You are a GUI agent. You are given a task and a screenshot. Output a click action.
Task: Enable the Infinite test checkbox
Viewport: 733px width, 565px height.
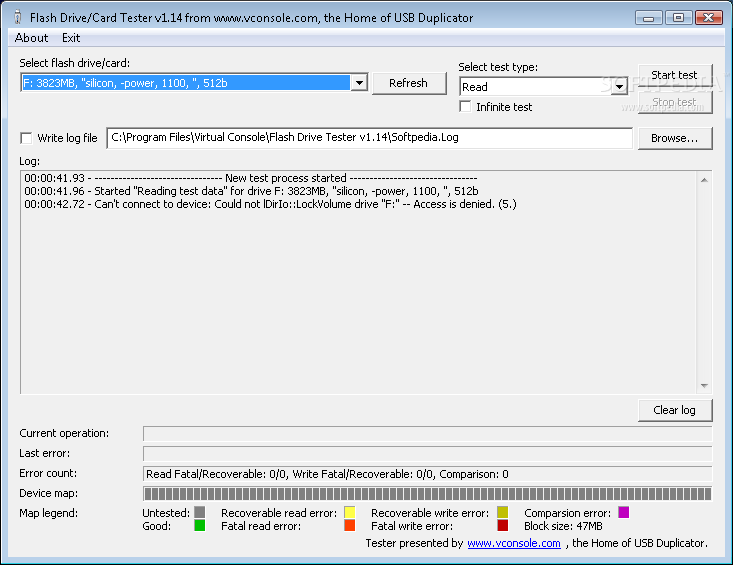[465, 107]
